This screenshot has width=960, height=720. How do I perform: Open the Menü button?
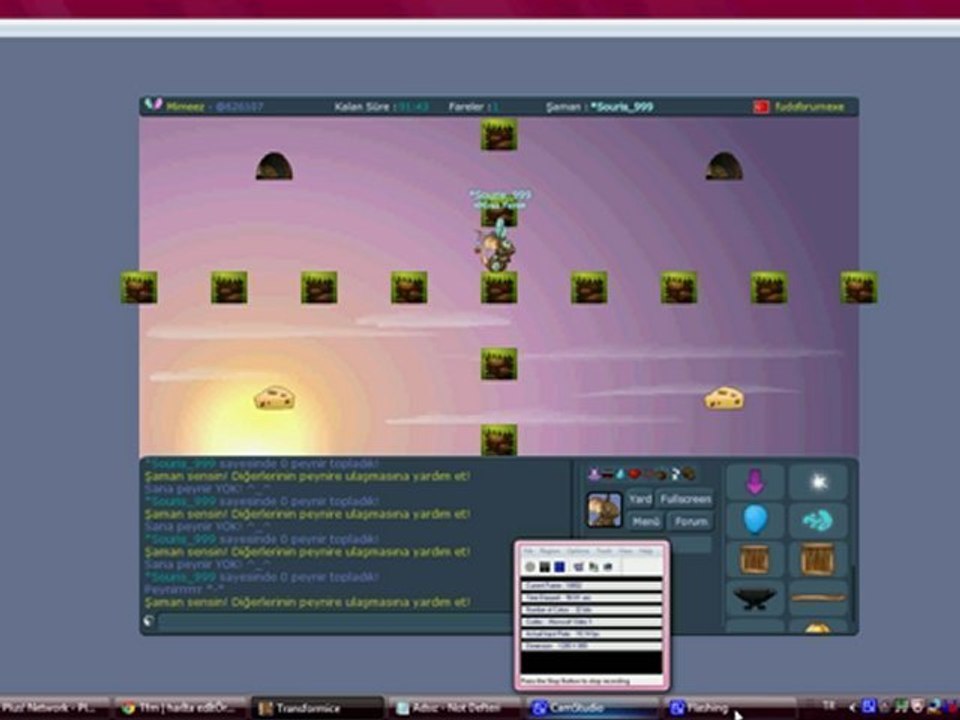pyautogui.click(x=645, y=522)
